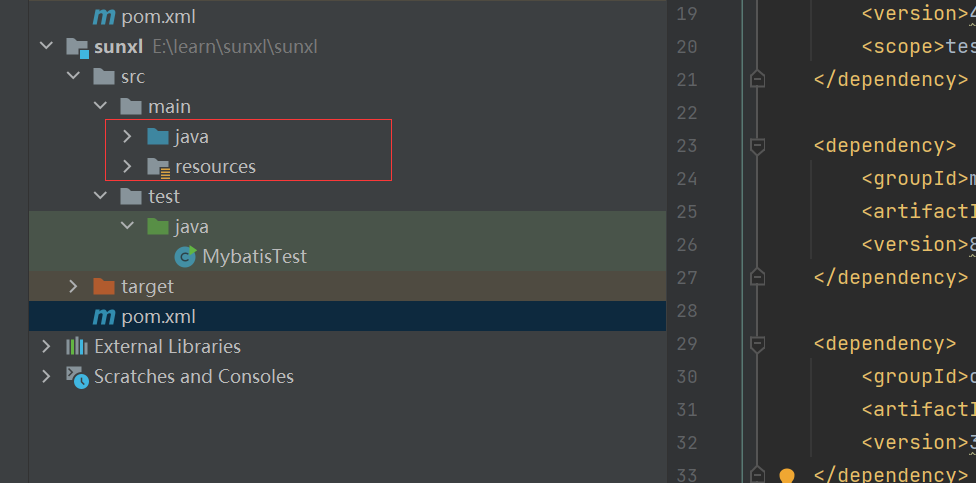Screen dimensions: 976x483
Task: Click the orange target folder icon
Action: coord(104,287)
